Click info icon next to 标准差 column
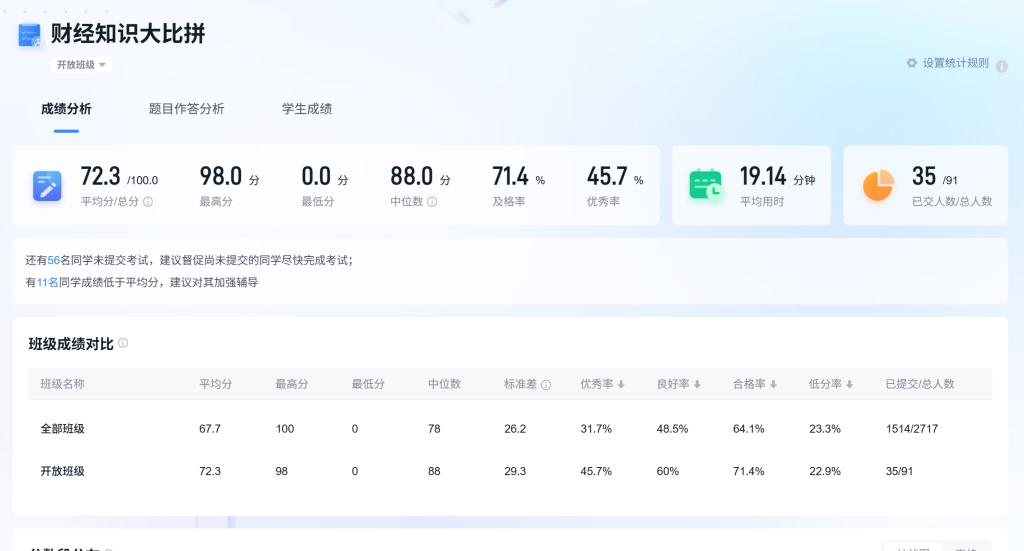This screenshot has height=551, width=1024. tap(546, 384)
